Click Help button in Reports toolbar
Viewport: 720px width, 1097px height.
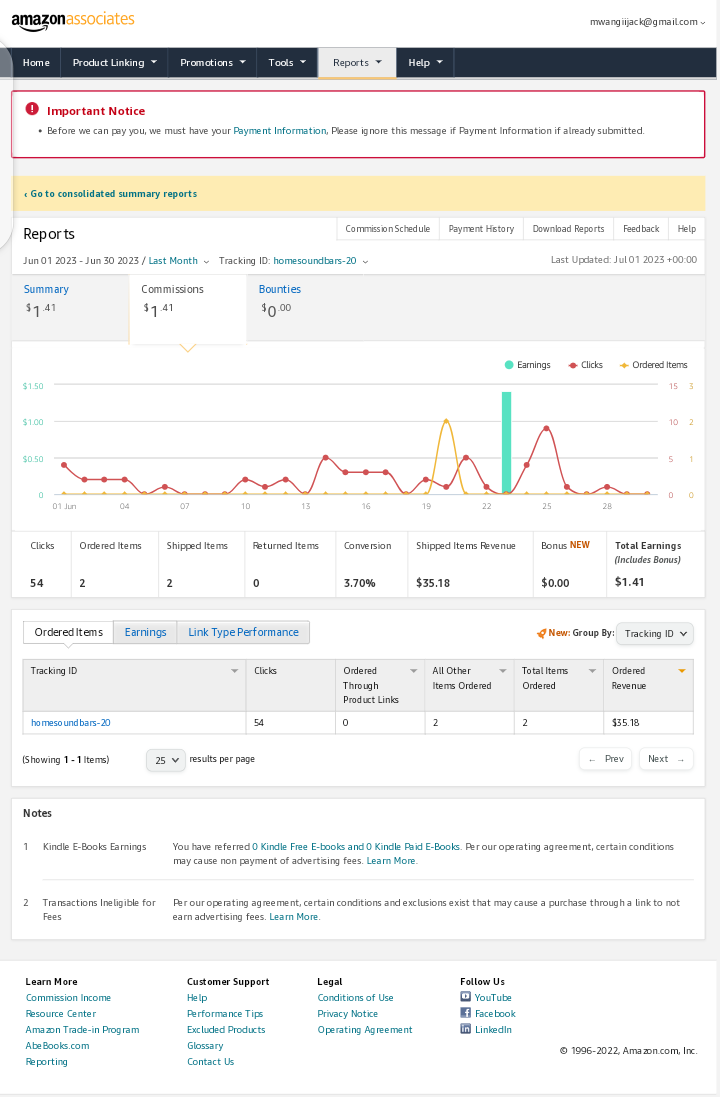686,229
